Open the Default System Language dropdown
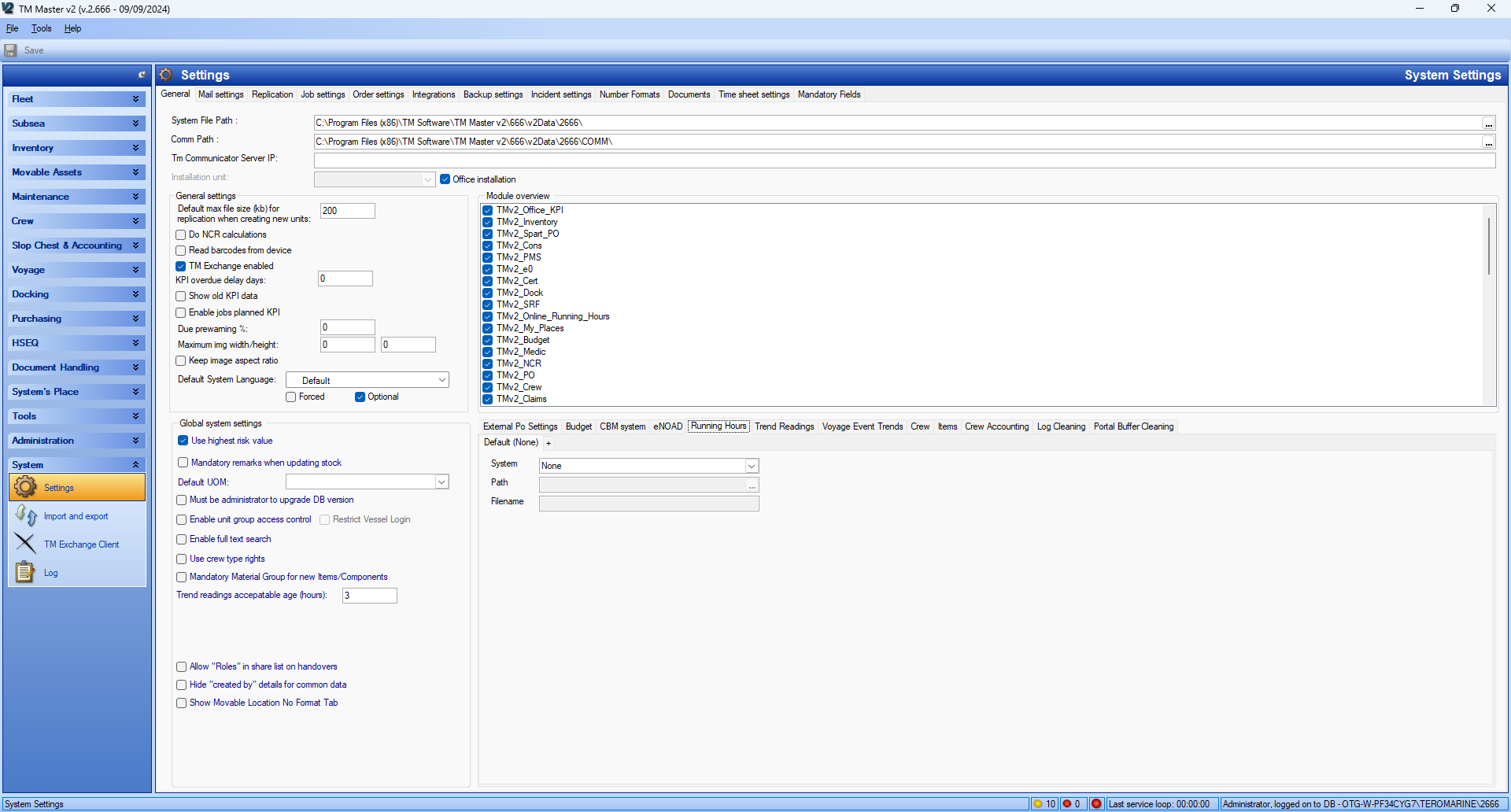Viewport: 1511px width, 812px height. [x=367, y=380]
